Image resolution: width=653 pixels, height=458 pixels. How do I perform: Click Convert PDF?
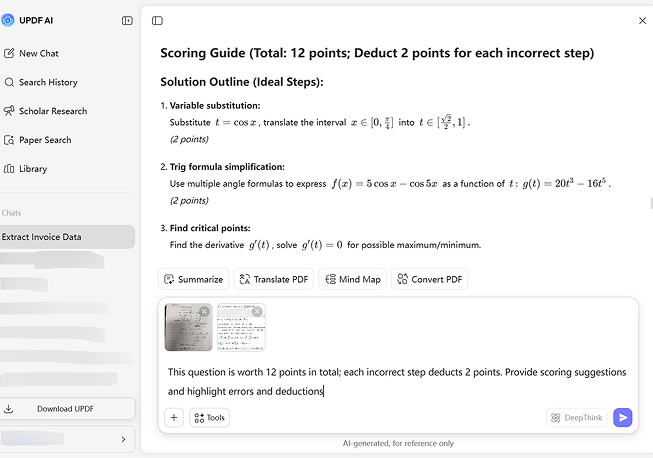tap(429, 279)
